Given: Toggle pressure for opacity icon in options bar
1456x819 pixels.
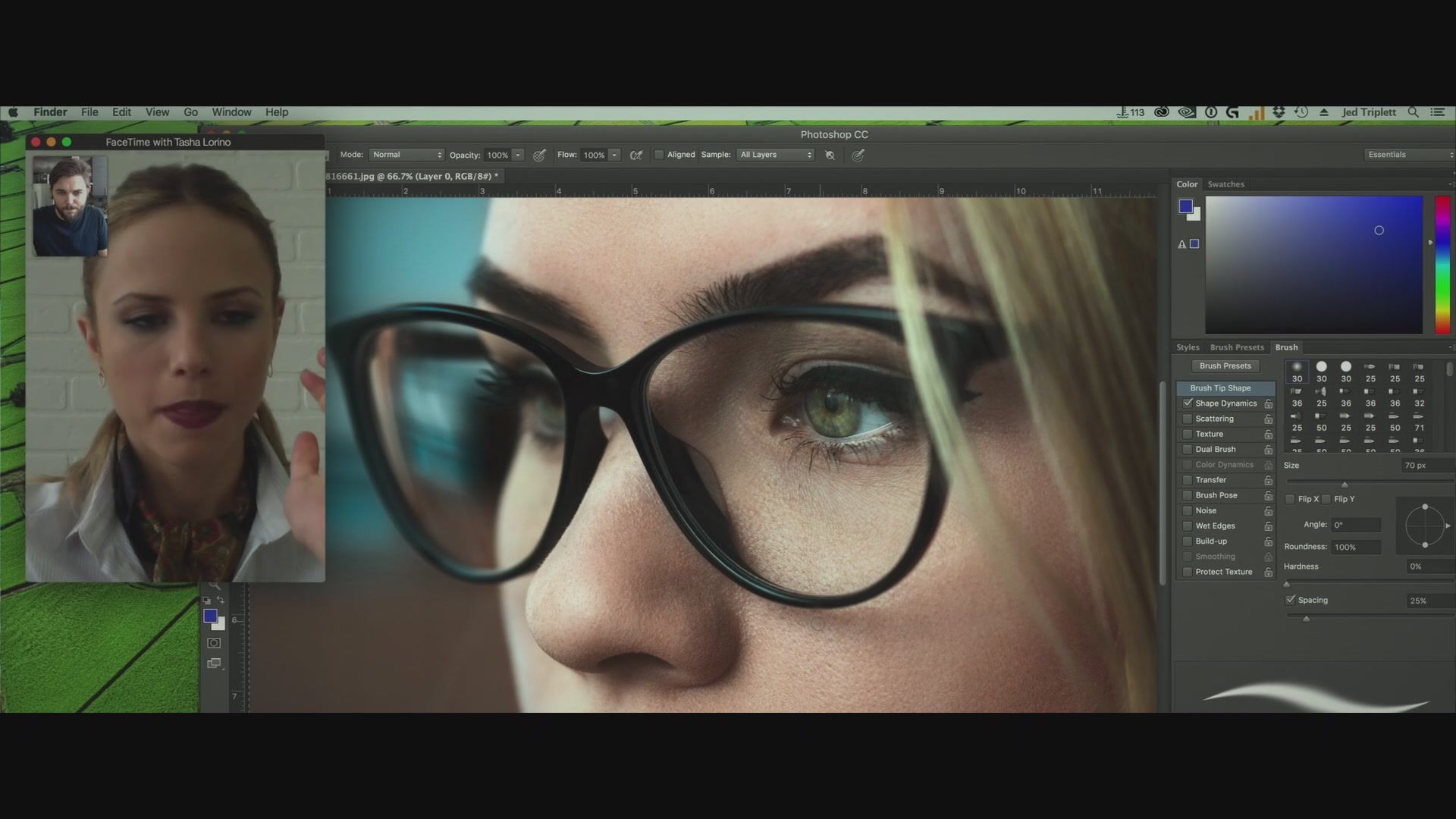Looking at the screenshot, I should pyautogui.click(x=539, y=155).
